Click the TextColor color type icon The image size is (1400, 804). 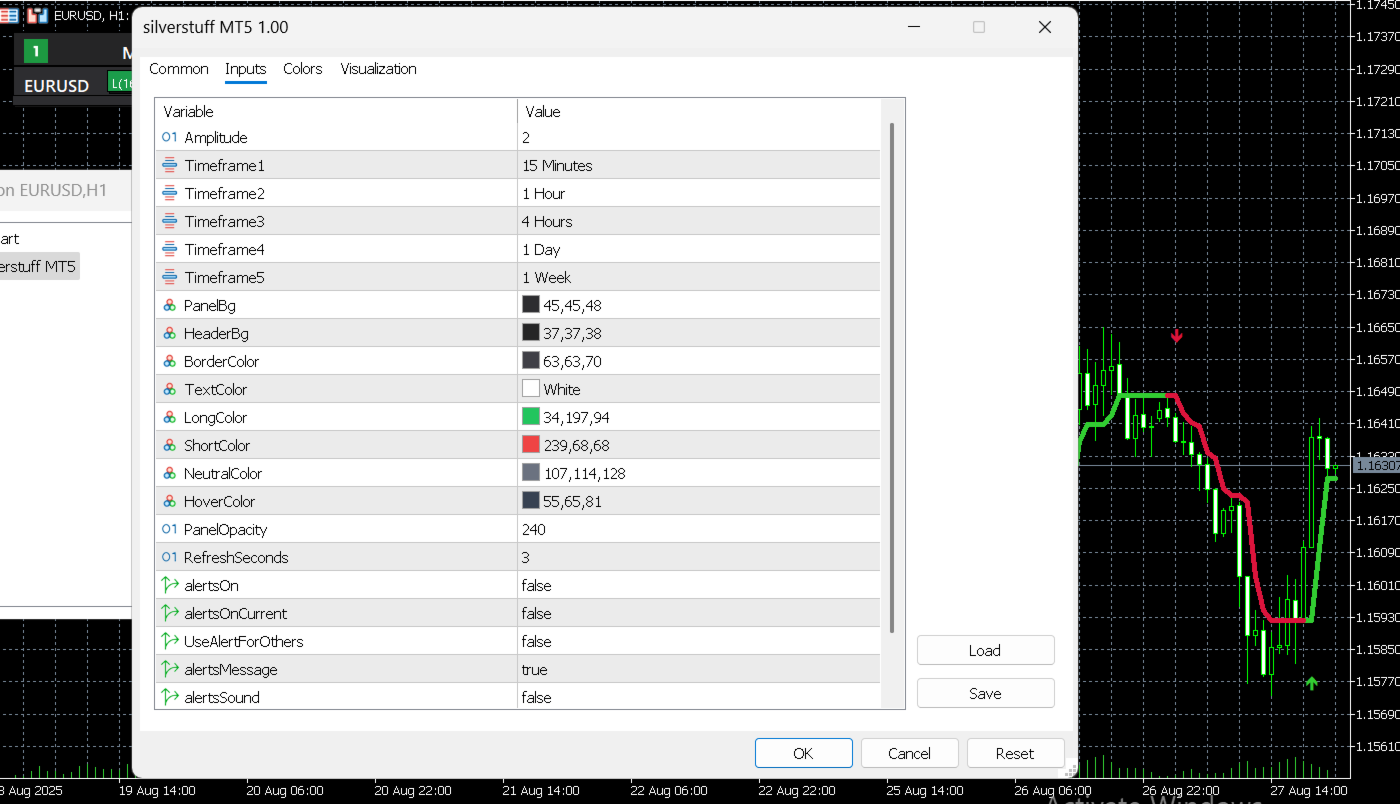click(169, 389)
